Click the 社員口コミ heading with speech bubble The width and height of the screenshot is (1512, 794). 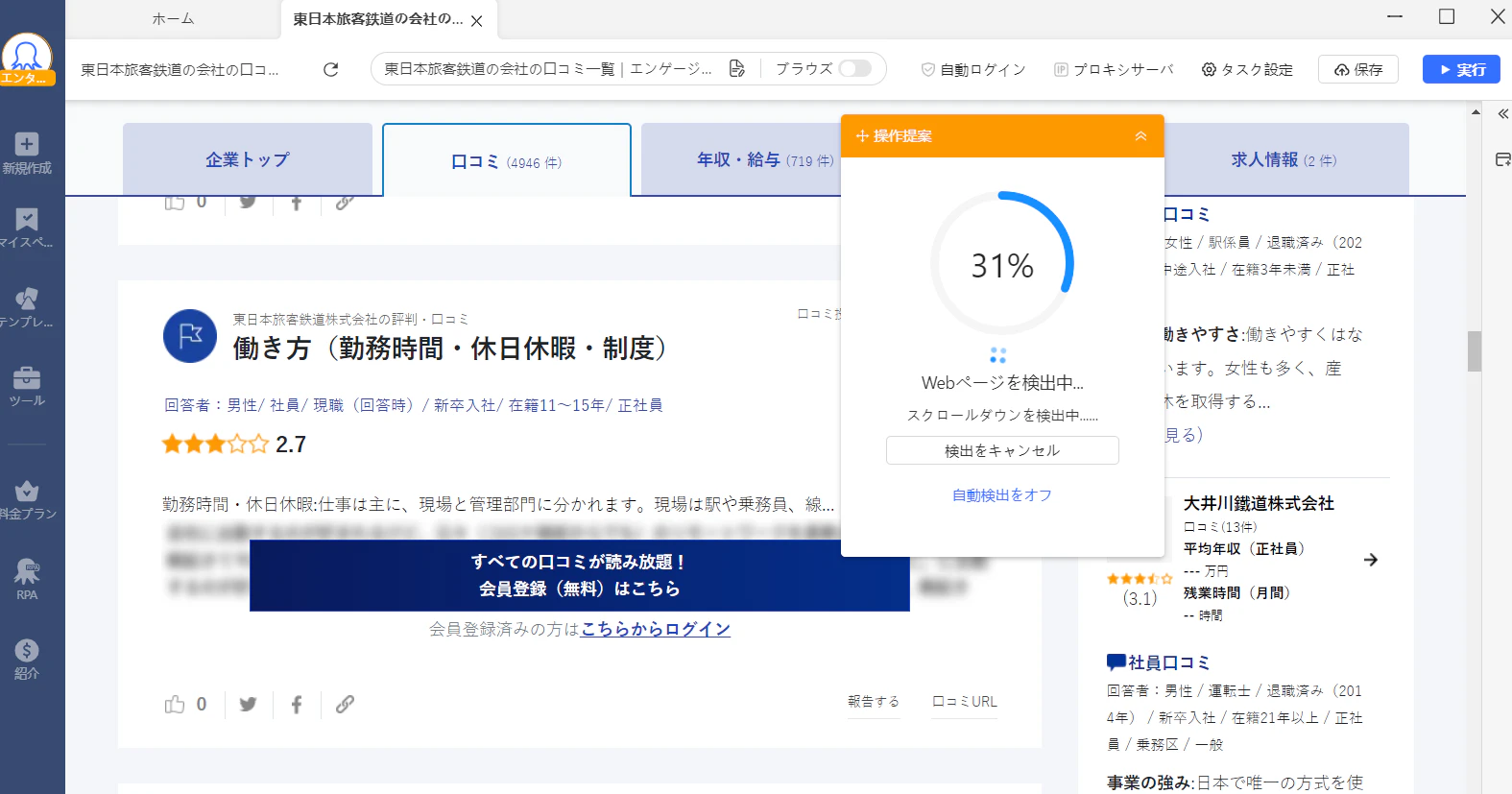[1159, 662]
